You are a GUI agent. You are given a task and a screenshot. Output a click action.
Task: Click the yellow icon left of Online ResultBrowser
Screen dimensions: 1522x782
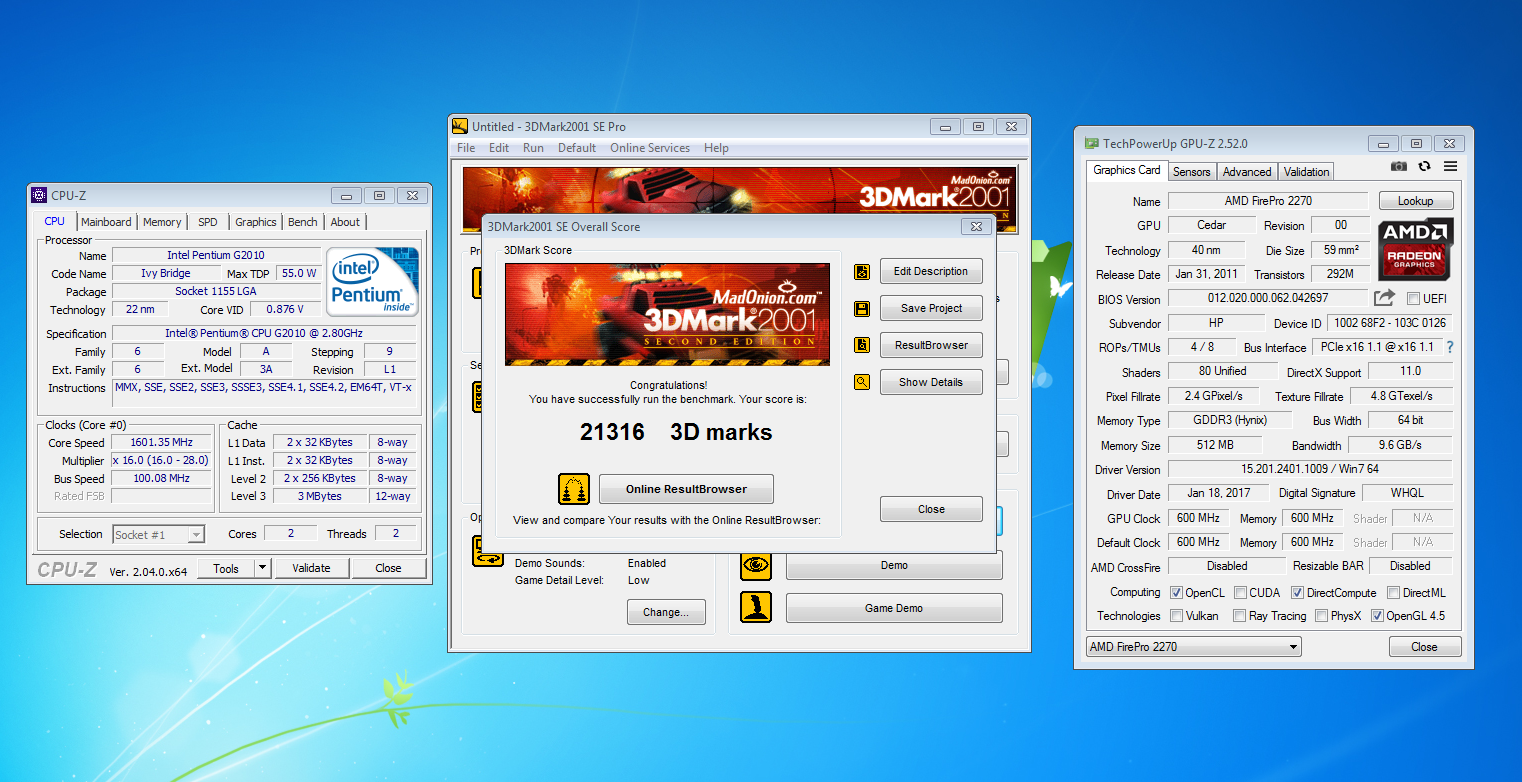pyautogui.click(x=574, y=489)
